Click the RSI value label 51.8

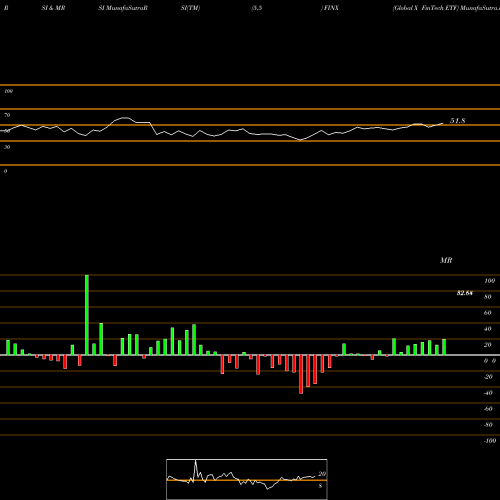pyautogui.click(x=457, y=121)
